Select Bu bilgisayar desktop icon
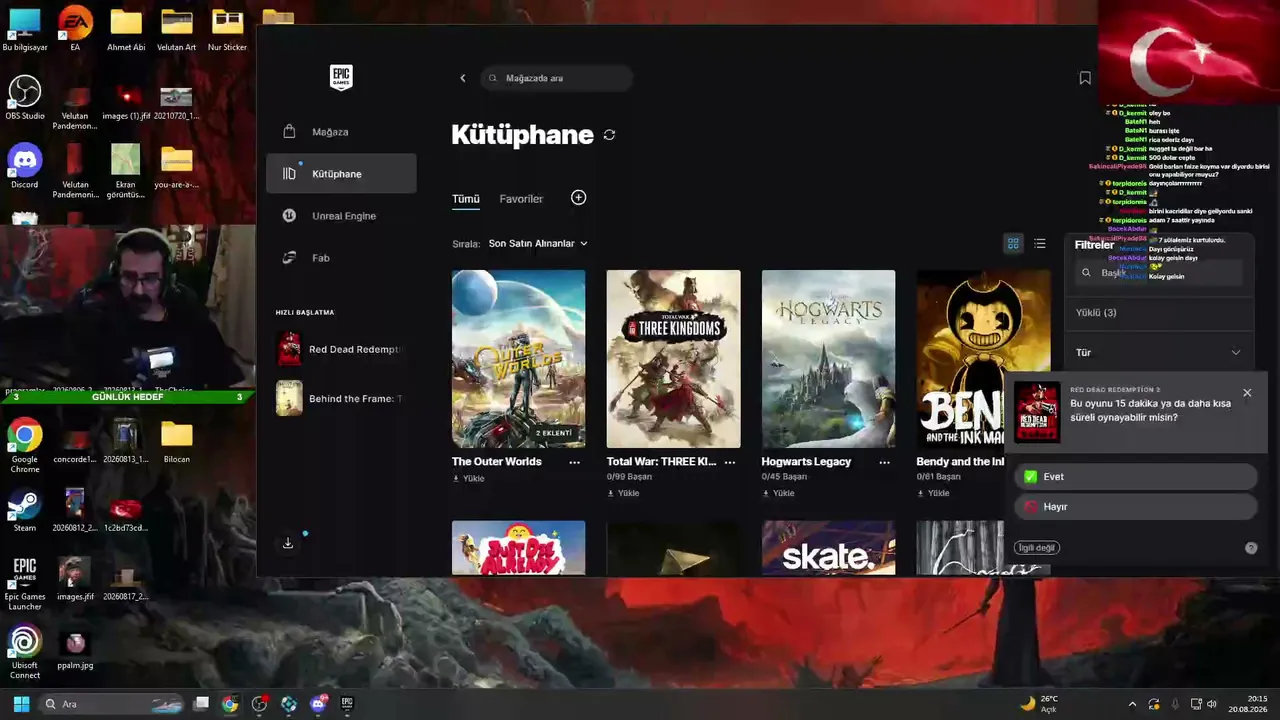1280x720 pixels. (25, 29)
